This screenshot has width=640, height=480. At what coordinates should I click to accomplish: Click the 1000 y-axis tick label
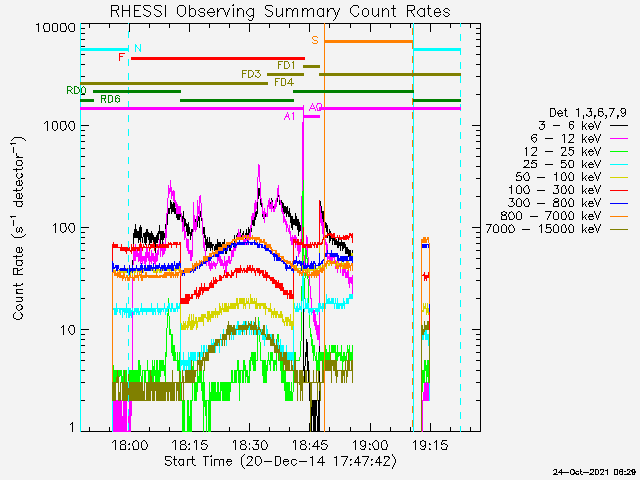[60, 126]
